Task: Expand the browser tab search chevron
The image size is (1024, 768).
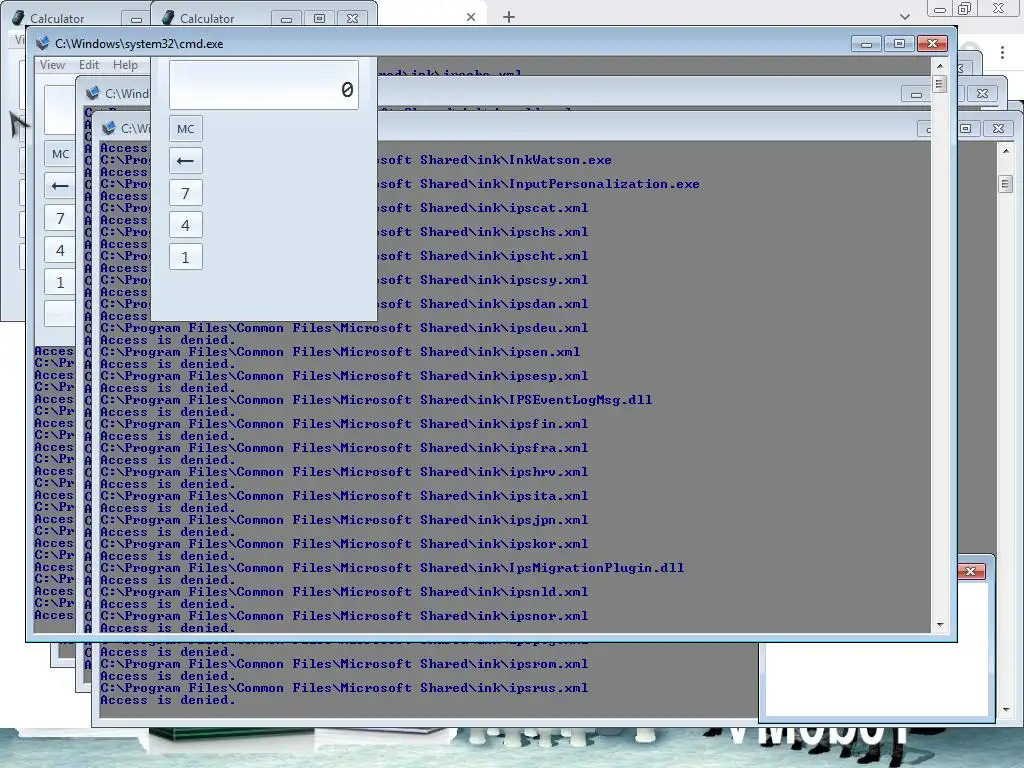Action: (x=904, y=17)
